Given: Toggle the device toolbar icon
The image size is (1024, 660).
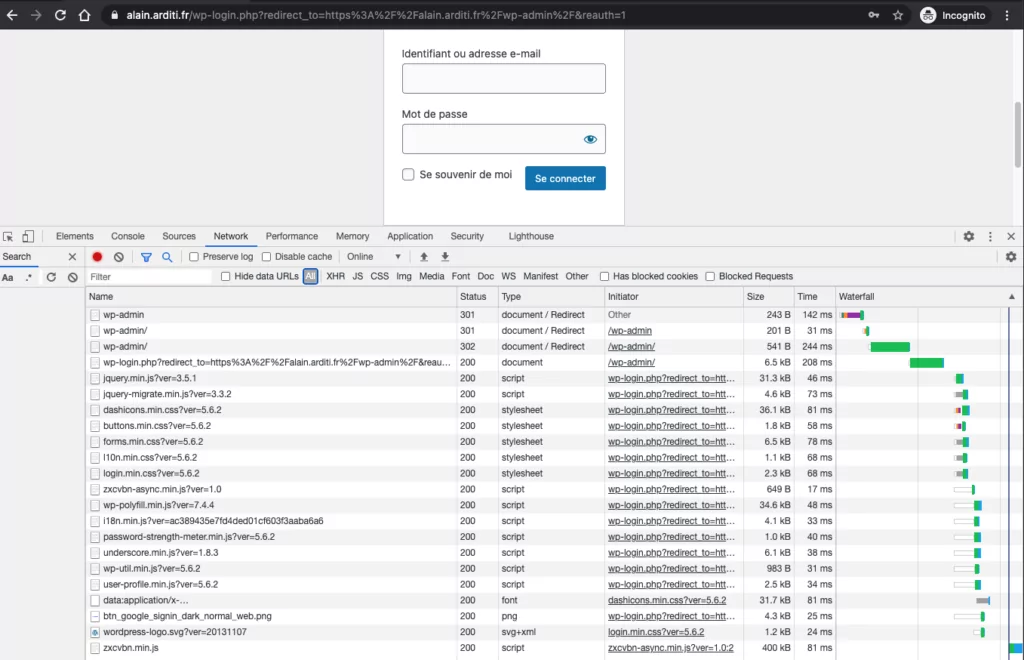Looking at the screenshot, I should click(28, 237).
